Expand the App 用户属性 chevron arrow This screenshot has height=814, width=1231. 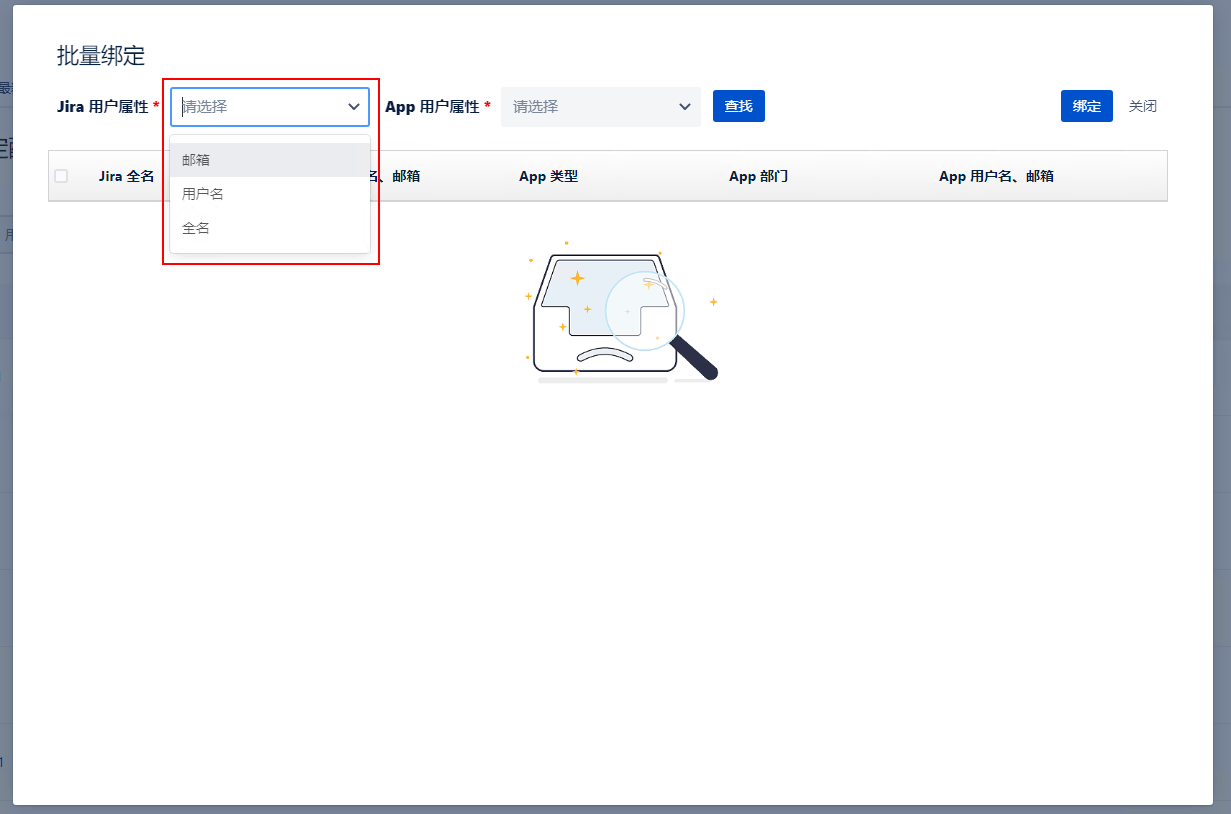coord(685,106)
